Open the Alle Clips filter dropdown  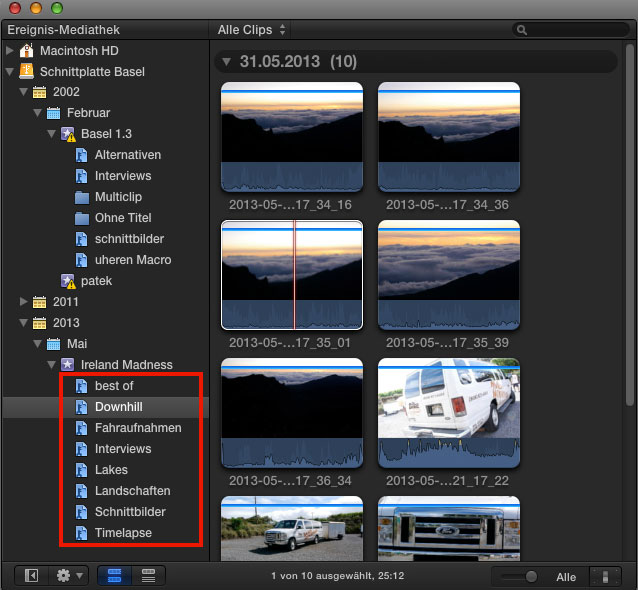point(252,30)
